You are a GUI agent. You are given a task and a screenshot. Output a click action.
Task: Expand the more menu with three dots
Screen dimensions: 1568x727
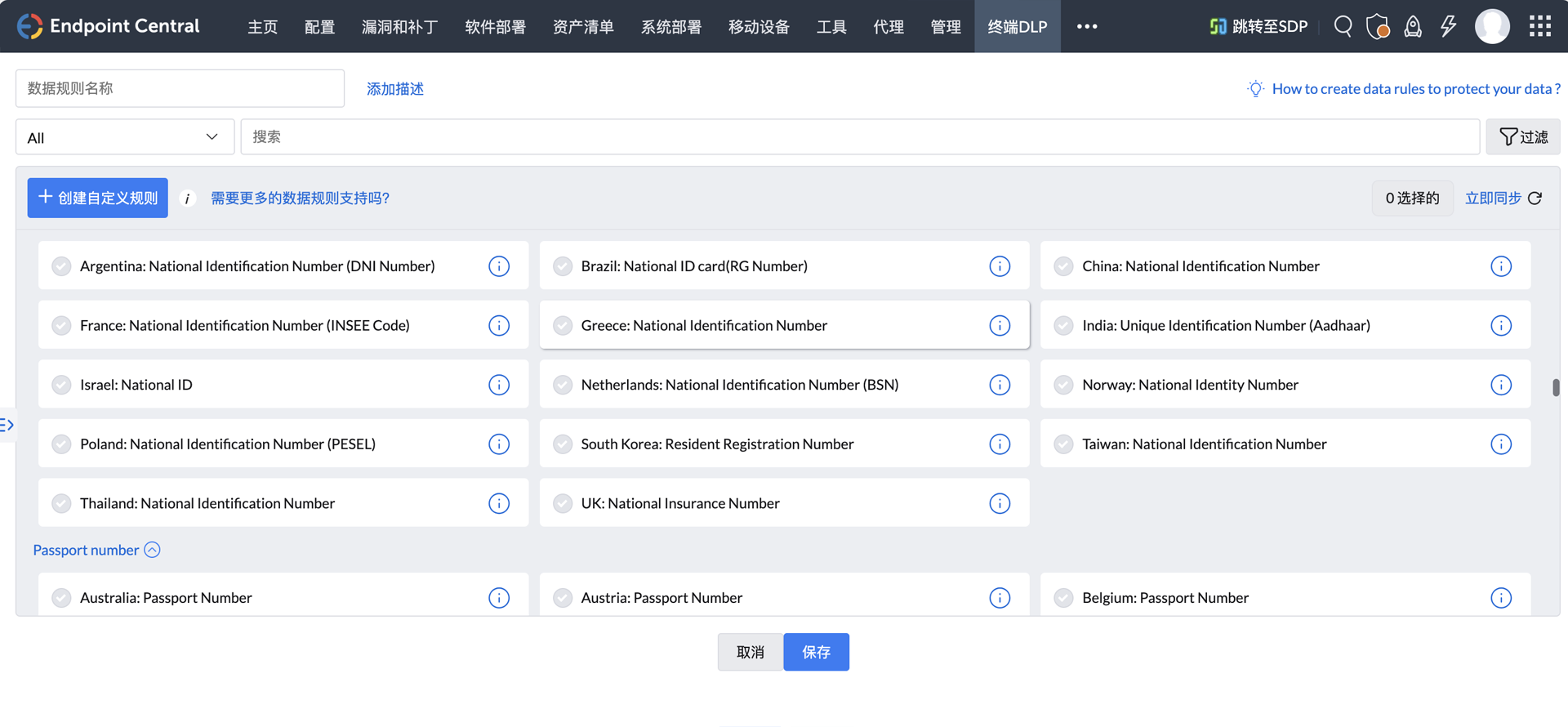1086,26
